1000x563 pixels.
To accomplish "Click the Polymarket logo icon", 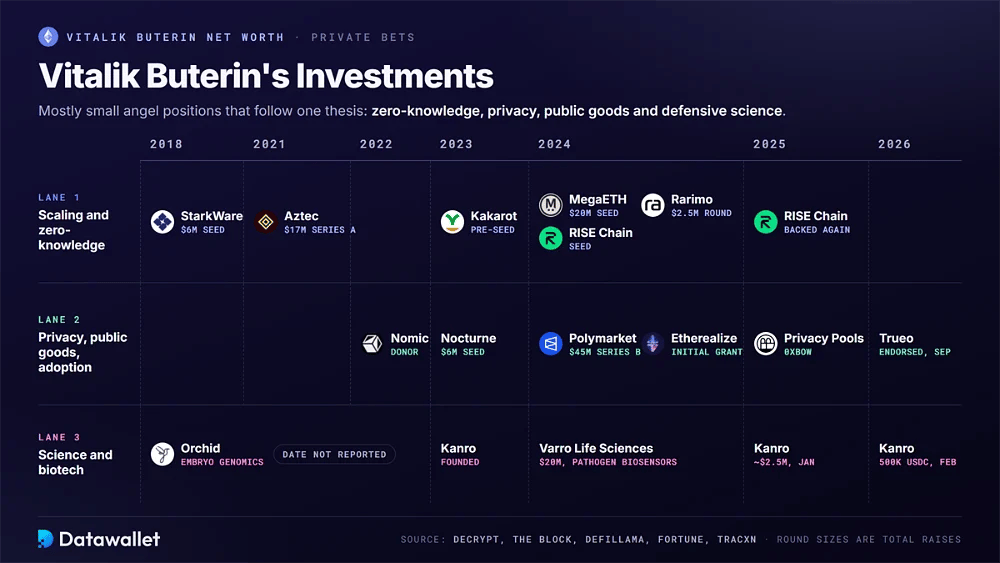I will coord(550,344).
